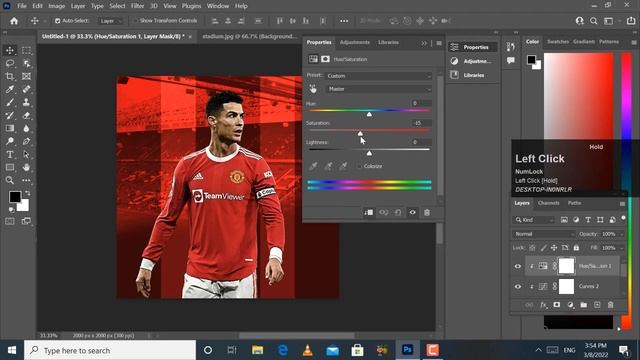The image size is (640, 360).
Task: Select the Move tool in toolbox
Action: [10, 50]
